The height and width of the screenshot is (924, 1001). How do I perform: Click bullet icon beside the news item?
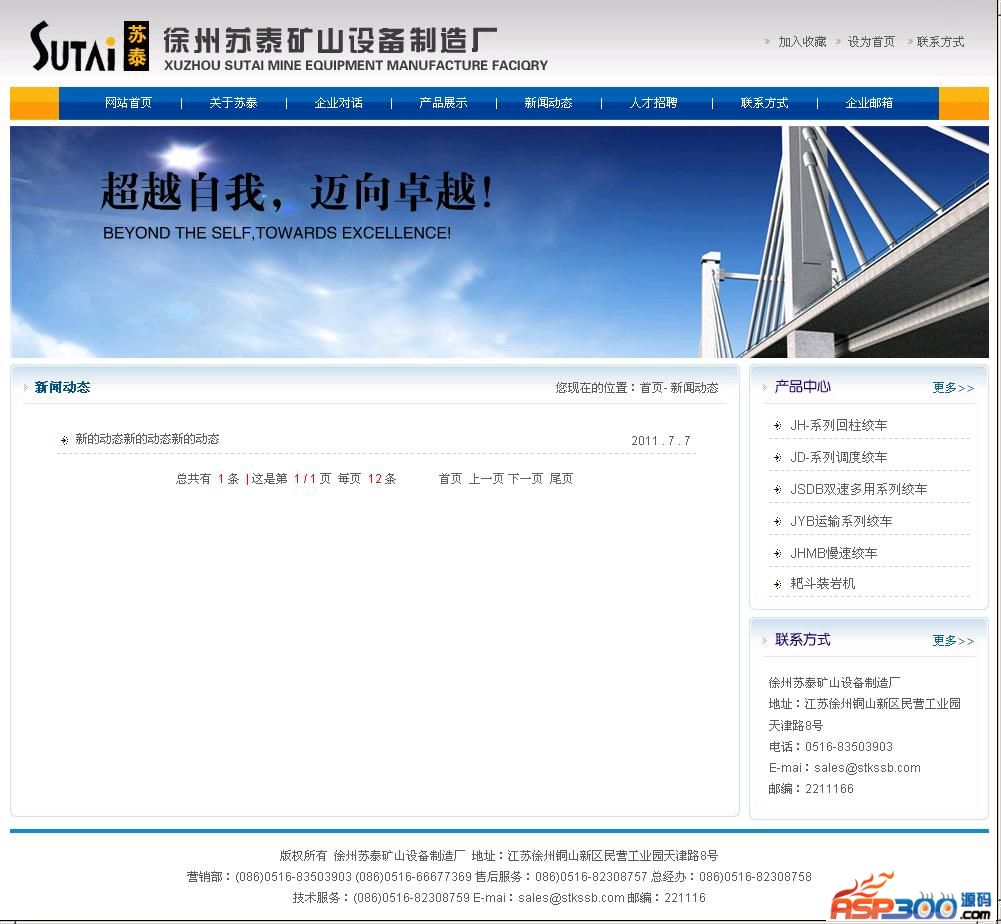pos(64,440)
